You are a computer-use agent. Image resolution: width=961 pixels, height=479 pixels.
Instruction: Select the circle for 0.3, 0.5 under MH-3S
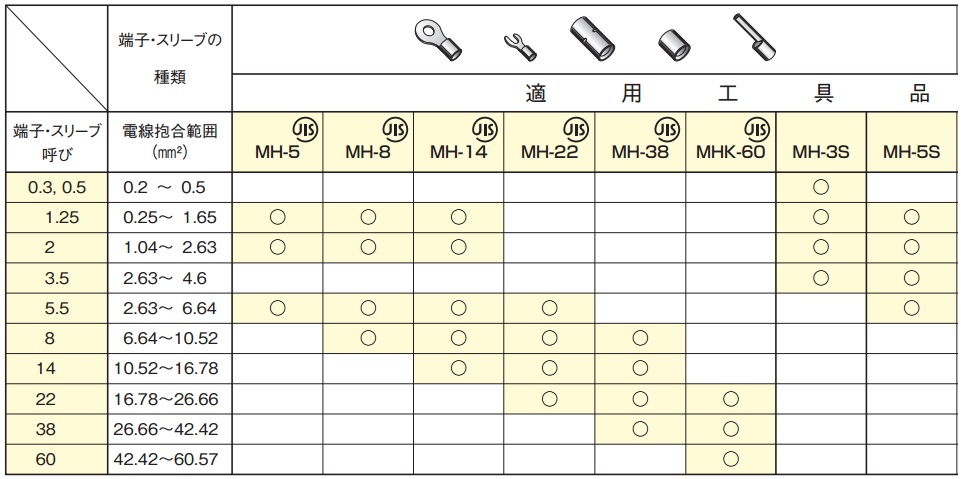click(x=821, y=186)
